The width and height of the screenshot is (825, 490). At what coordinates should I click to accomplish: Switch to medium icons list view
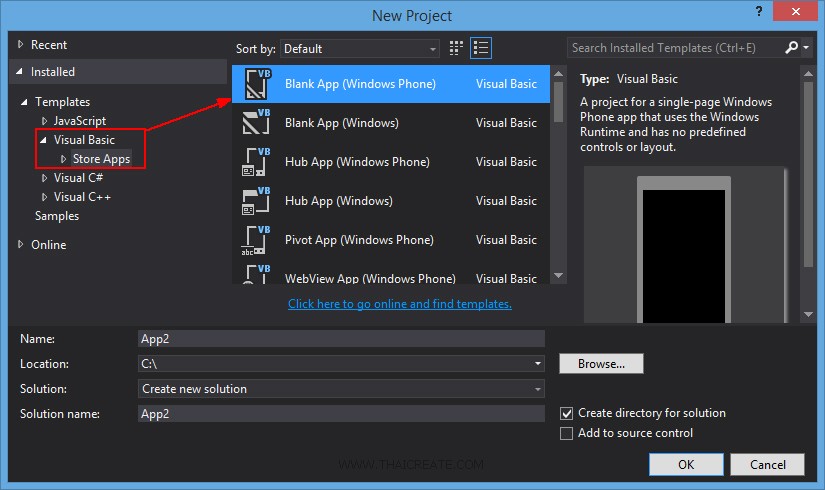click(481, 48)
